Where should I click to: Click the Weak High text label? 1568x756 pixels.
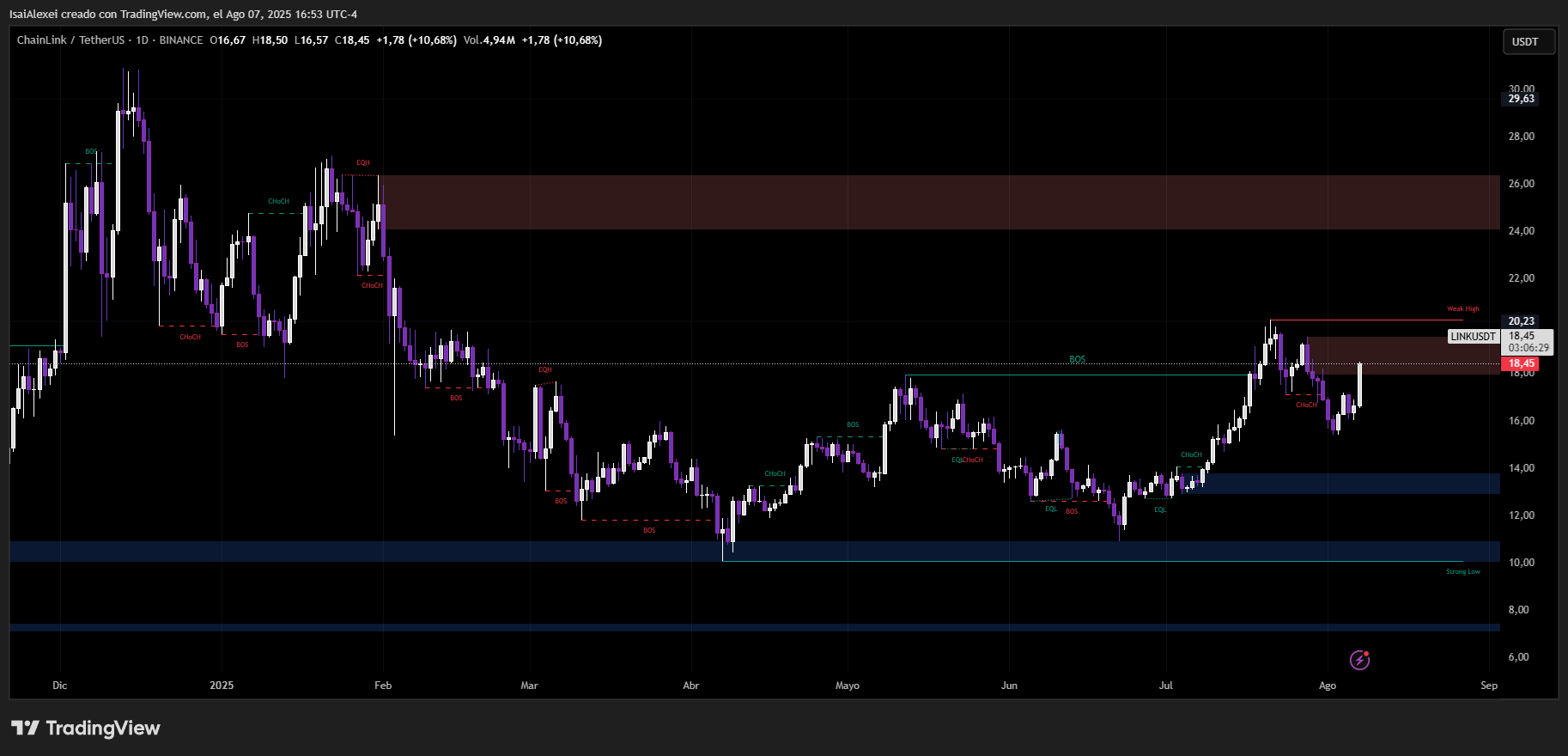pyautogui.click(x=1462, y=309)
